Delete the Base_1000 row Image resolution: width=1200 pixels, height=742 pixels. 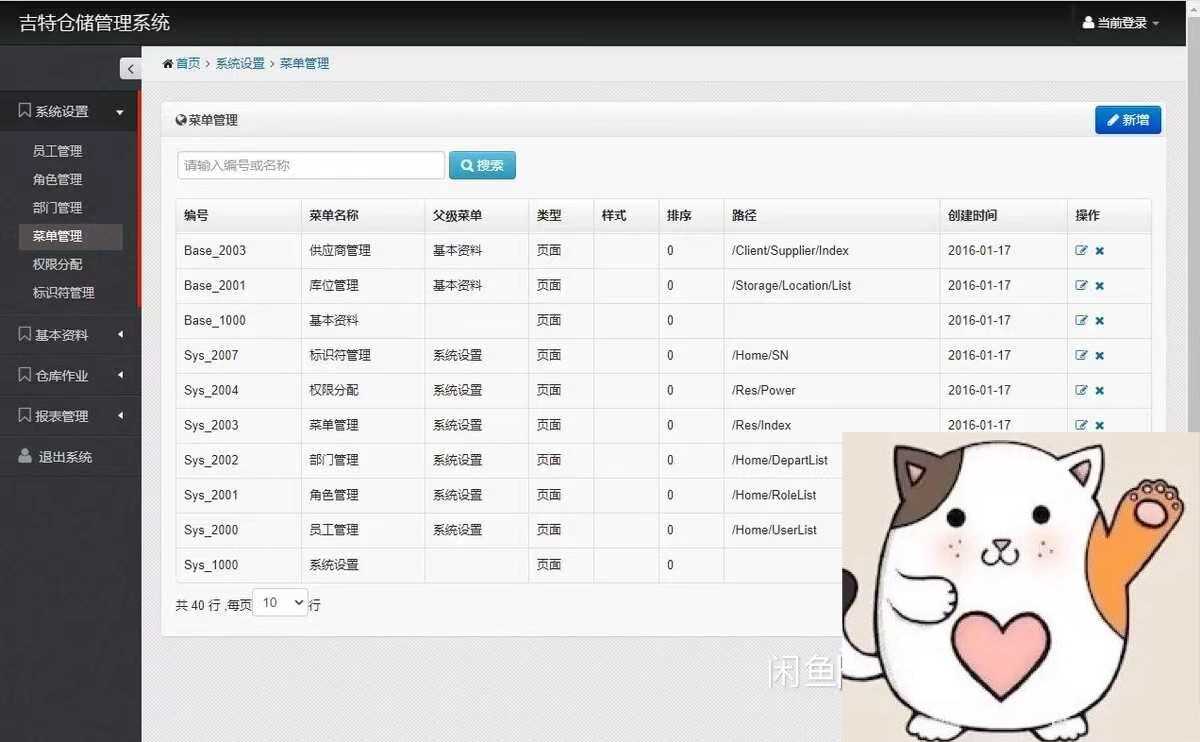pos(1099,321)
